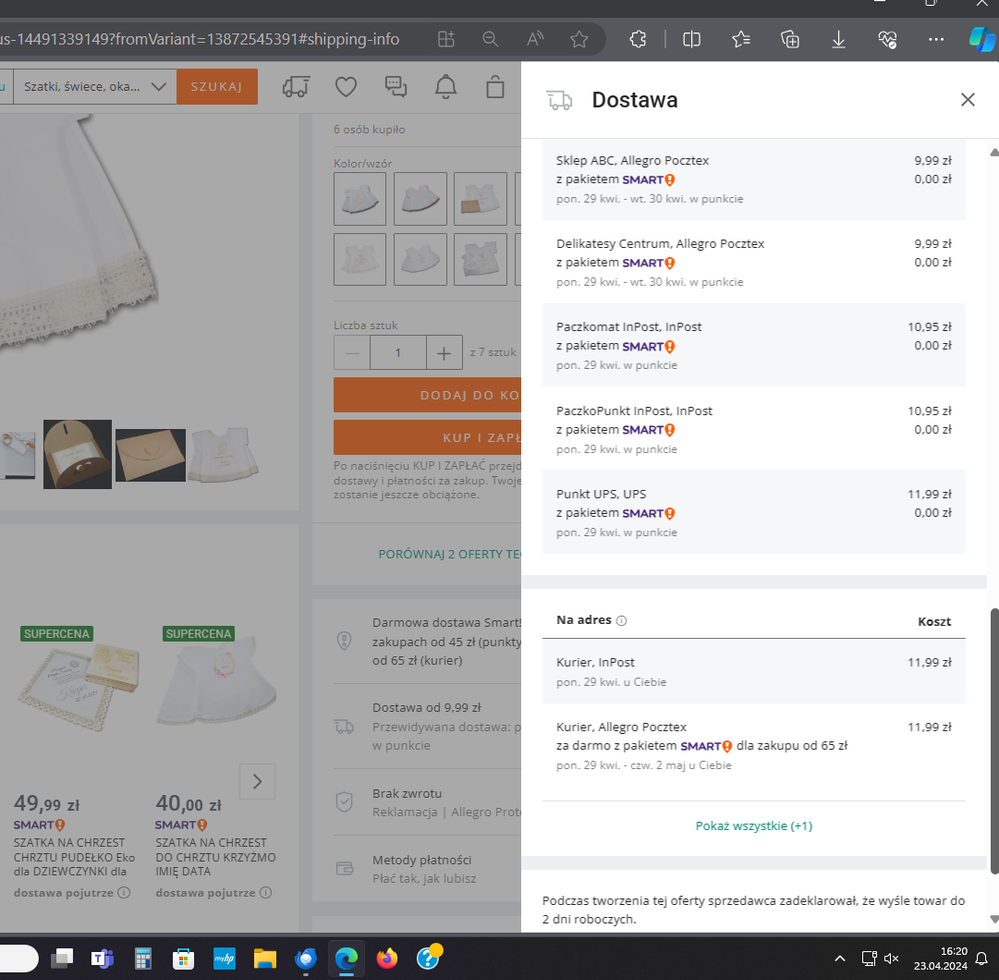
Task: Open notifications bell icon
Action: coord(445,87)
